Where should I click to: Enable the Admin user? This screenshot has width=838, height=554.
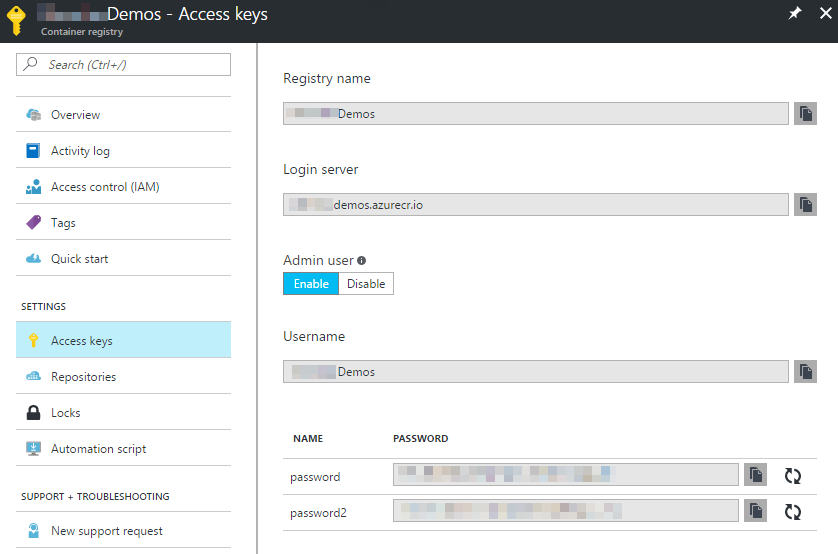(x=311, y=284)
